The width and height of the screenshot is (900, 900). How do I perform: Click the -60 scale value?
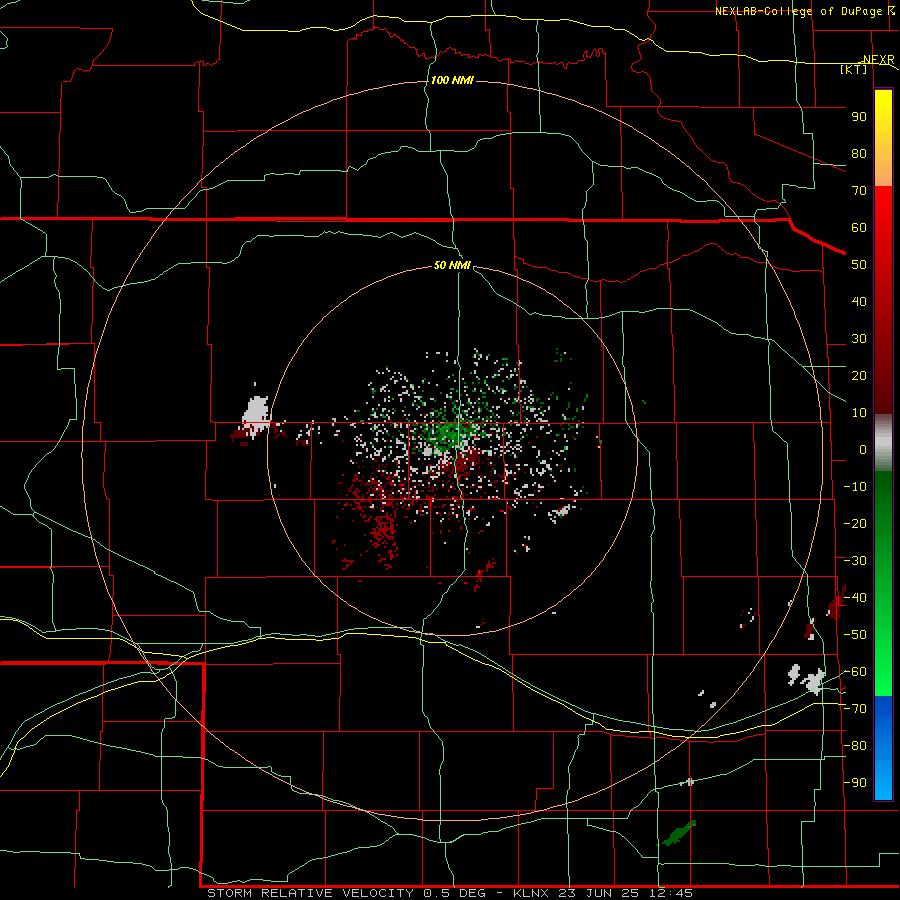855,672
